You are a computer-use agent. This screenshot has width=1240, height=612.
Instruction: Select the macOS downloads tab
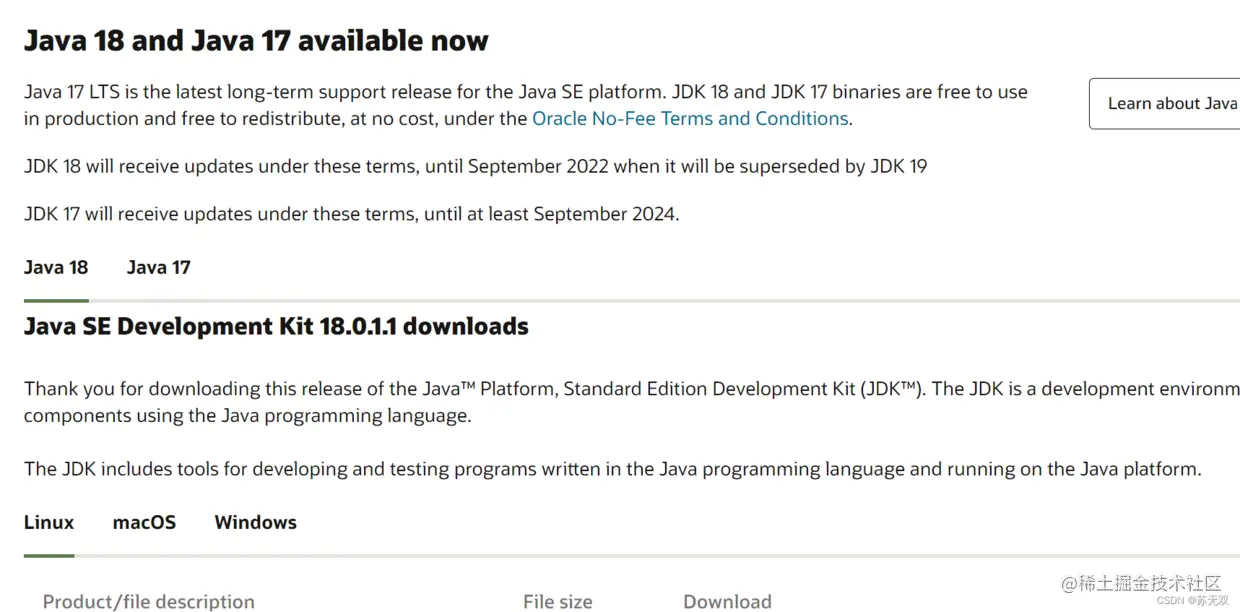coord(144,522)
